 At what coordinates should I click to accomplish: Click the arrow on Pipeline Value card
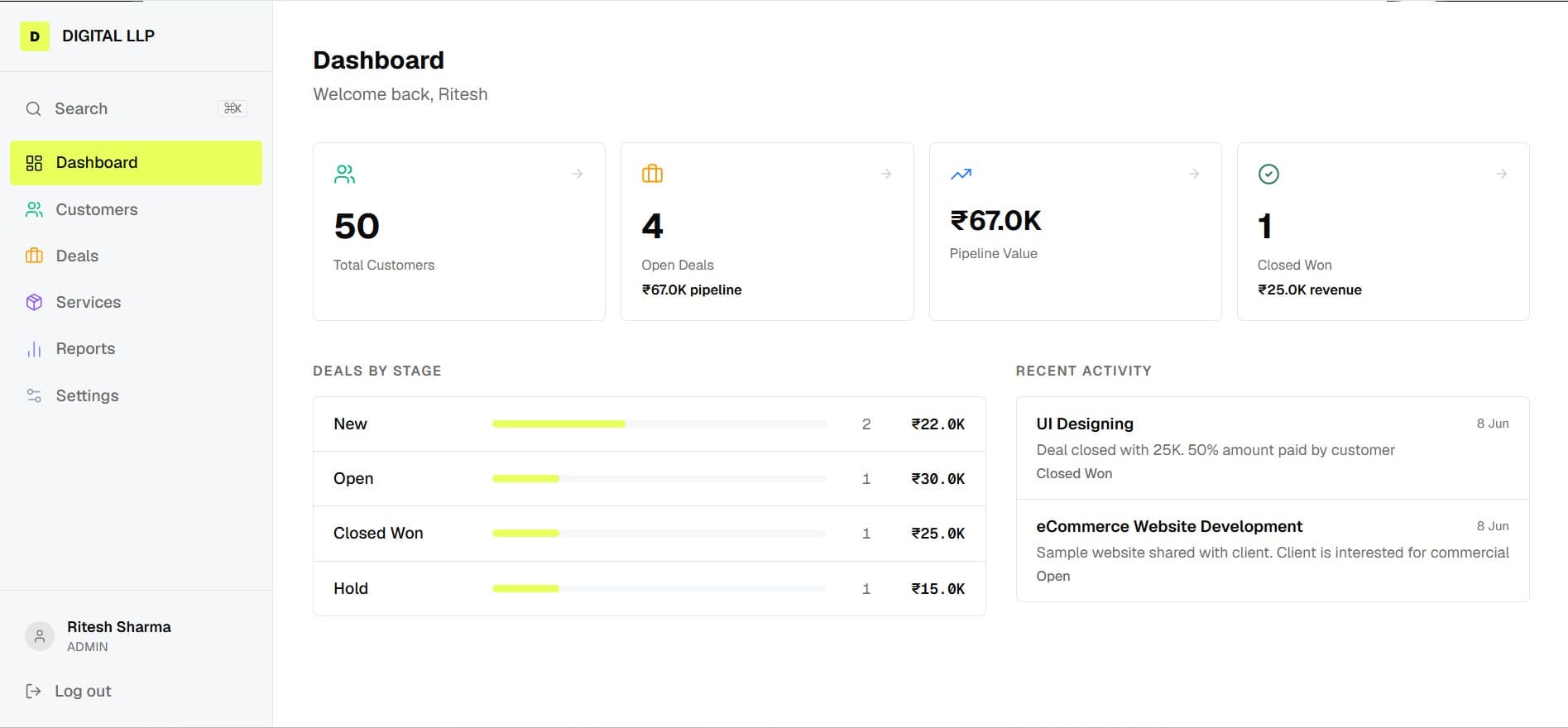coord(1194,174)
